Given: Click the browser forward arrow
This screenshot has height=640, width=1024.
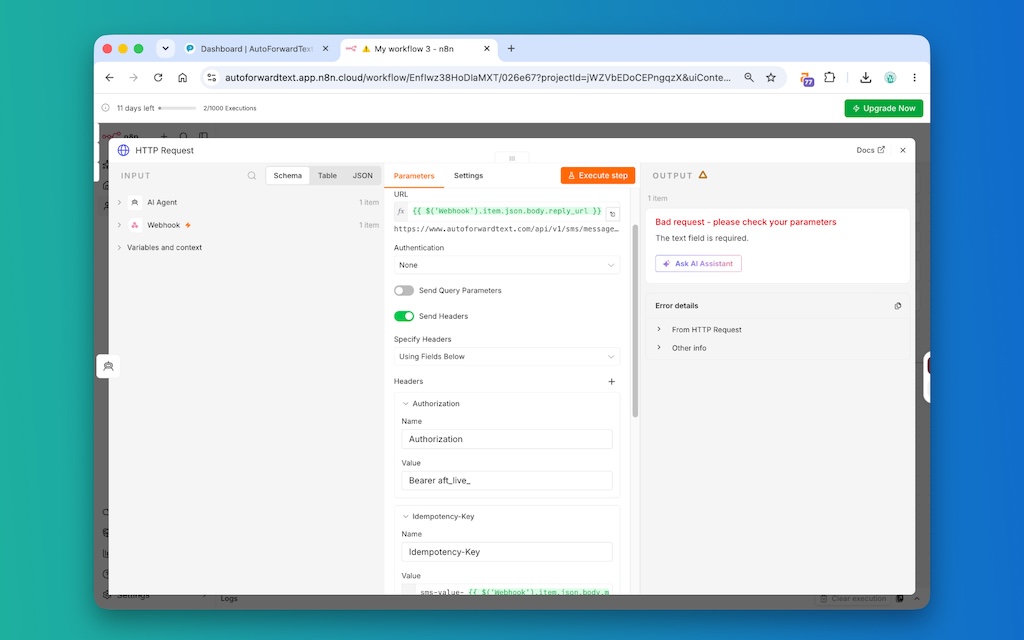Looking at the screenshot, I should click(133, 78).
